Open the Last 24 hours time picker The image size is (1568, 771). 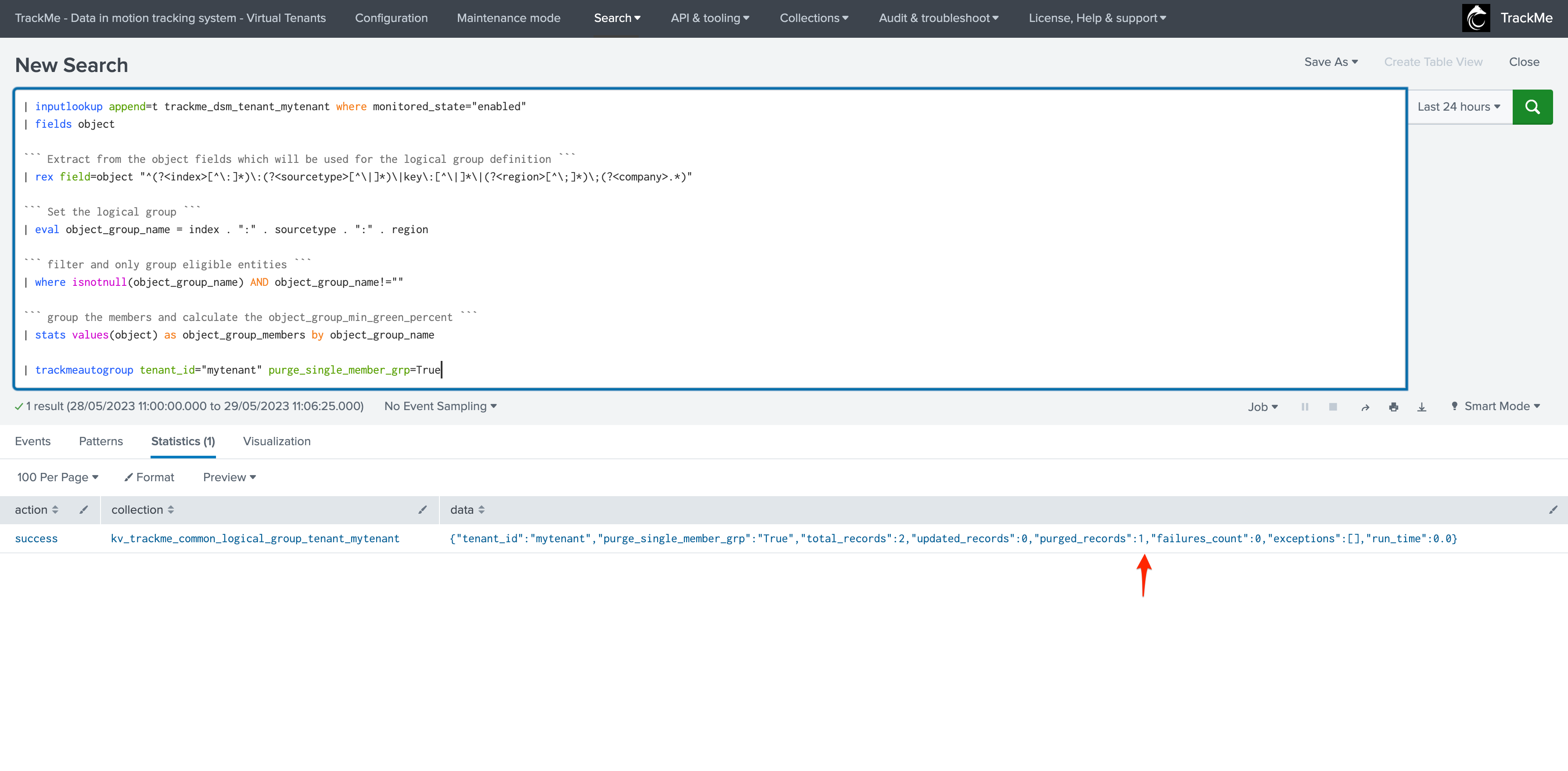[1459, 107]
